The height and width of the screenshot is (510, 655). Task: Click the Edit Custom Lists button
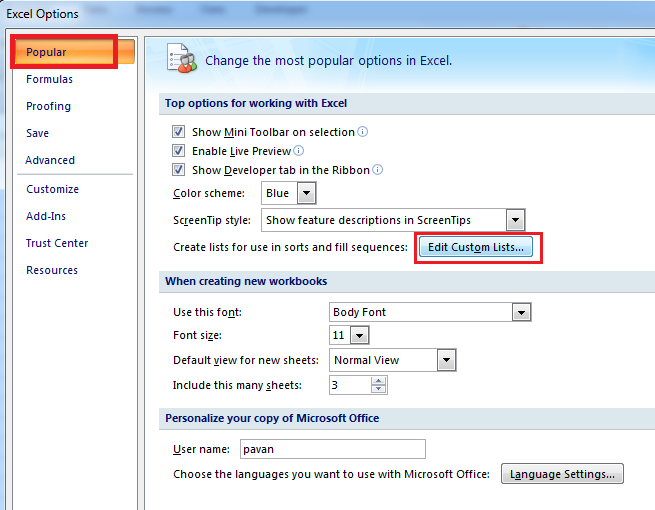click(x=476, y=247)
